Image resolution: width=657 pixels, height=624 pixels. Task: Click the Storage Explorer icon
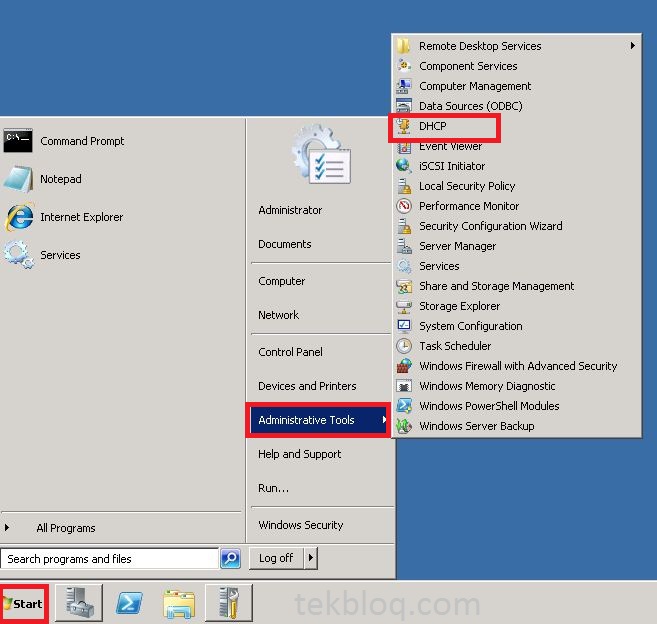tap(404, 306)
